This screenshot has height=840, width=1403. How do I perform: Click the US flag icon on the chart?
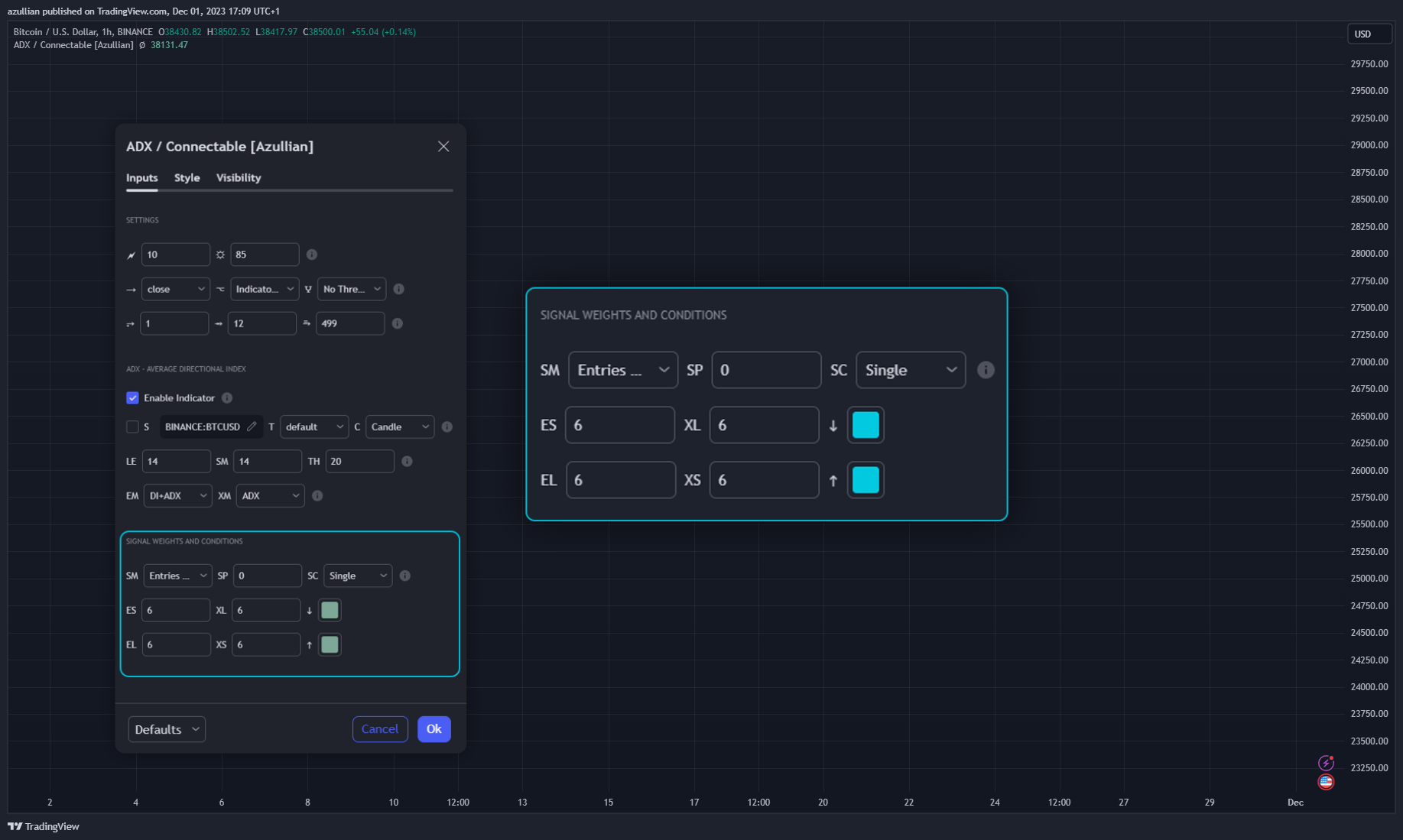[x=1326, y=782]
